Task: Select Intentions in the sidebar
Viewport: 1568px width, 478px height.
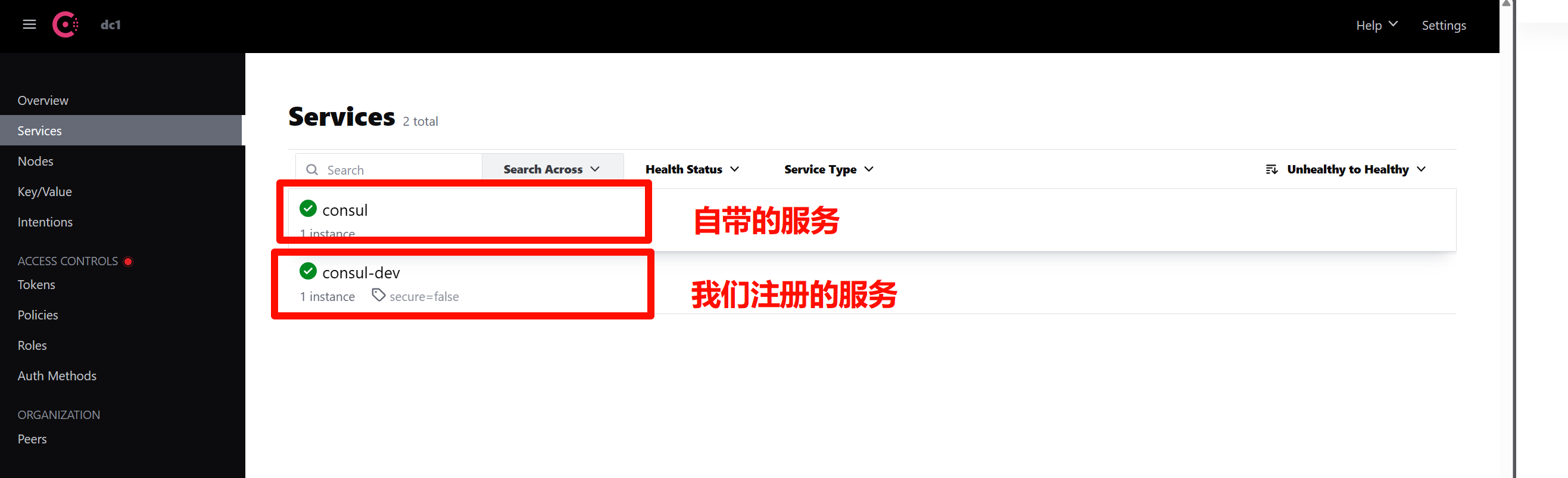Action: coord(45,222)
